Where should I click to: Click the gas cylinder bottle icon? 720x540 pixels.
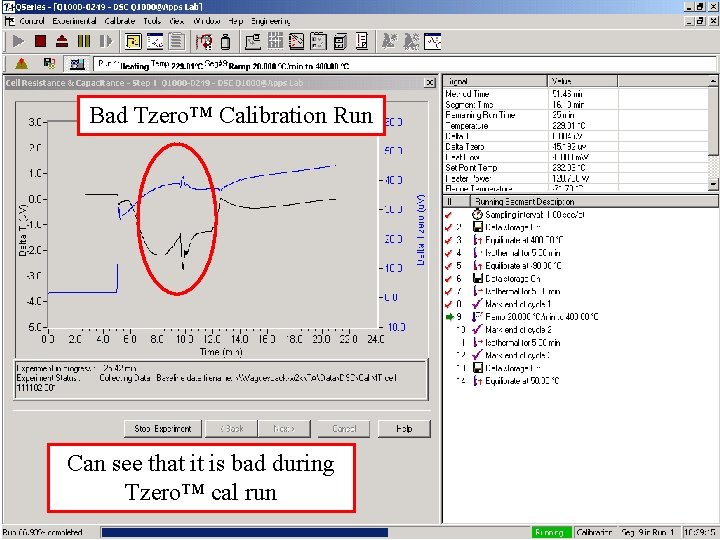225,42
